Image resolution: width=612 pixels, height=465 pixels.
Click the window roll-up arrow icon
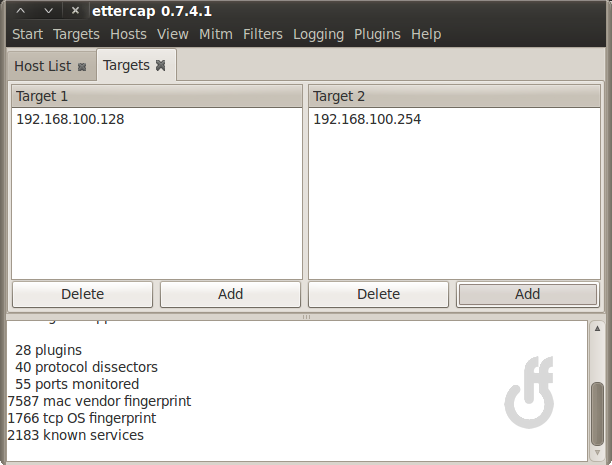tap(21, 11)
